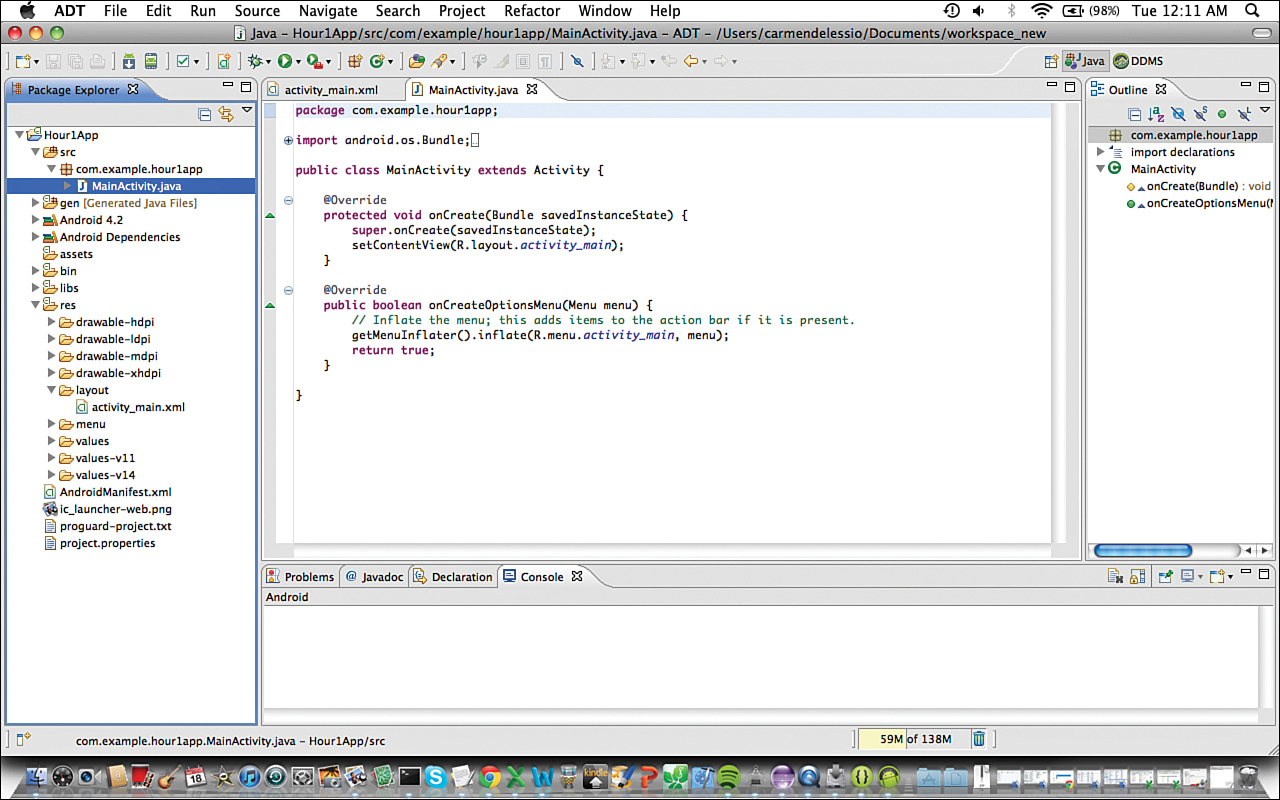The width and height of the screenshot is (1280, 800).
Task: Select the Java perspective button
Action: point(1085,61)
